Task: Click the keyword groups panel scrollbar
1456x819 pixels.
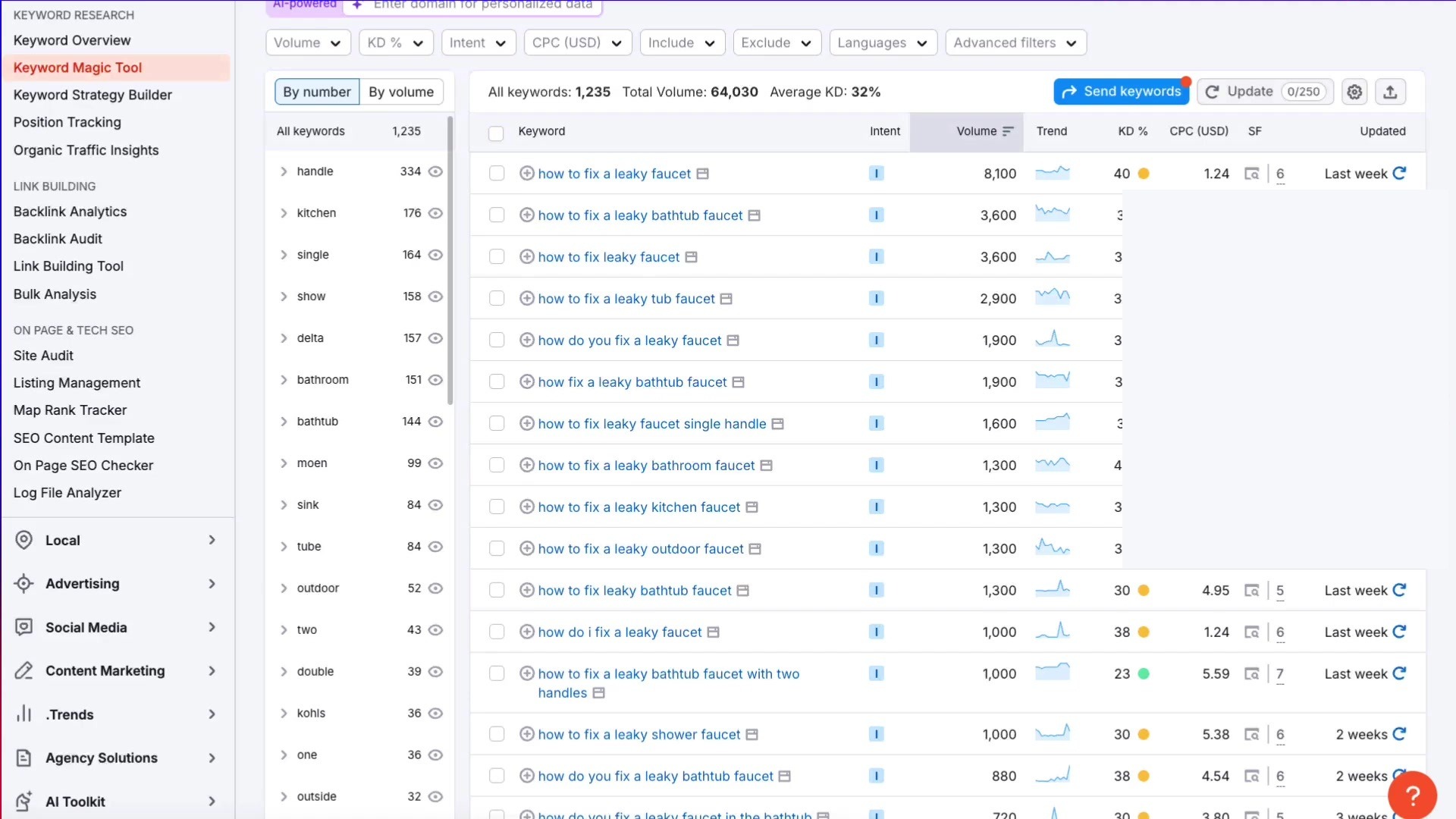Action: pyautogui.click(x=450, y=259)
